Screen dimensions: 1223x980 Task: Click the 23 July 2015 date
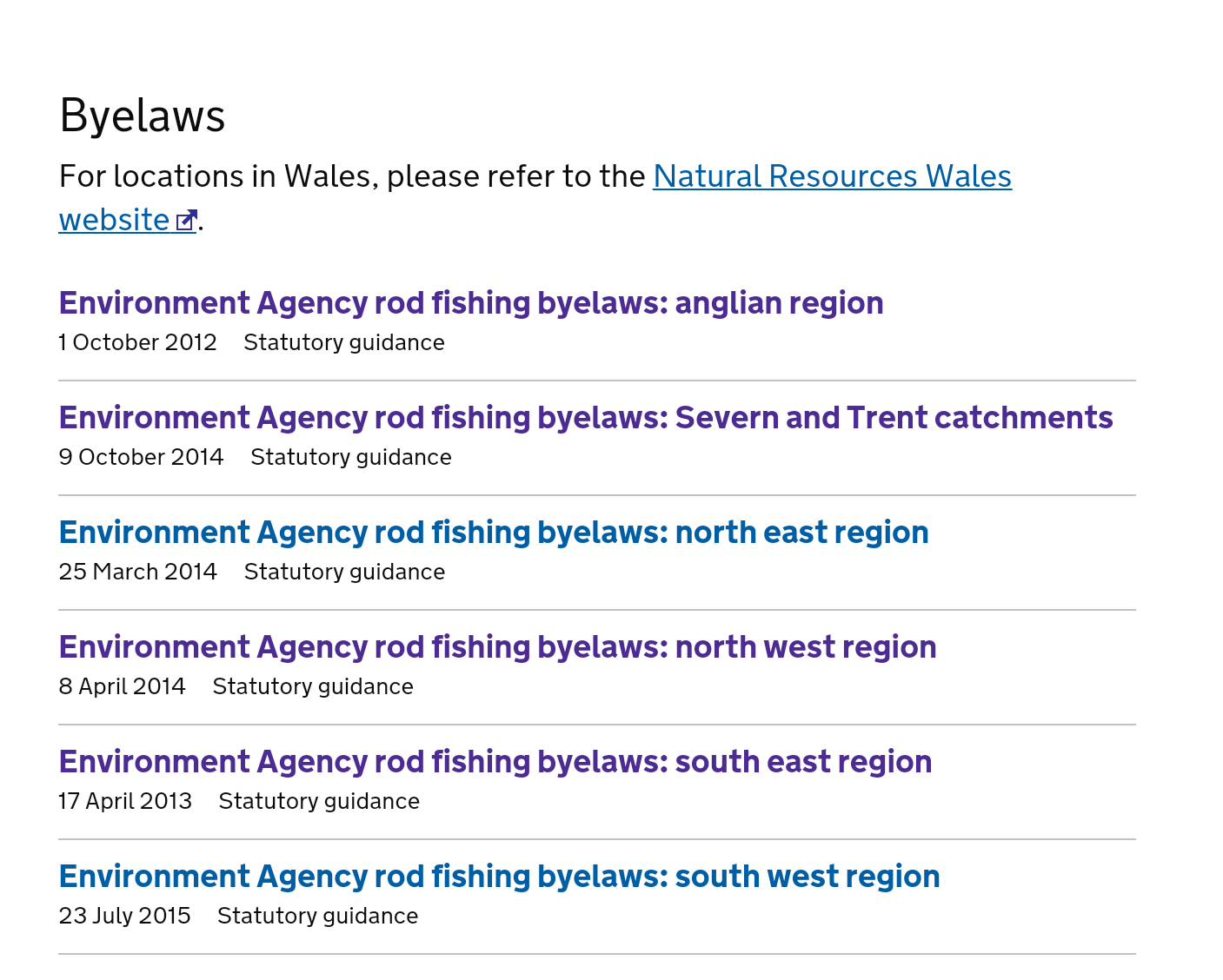pyautogui.click(x=124, y=917)
